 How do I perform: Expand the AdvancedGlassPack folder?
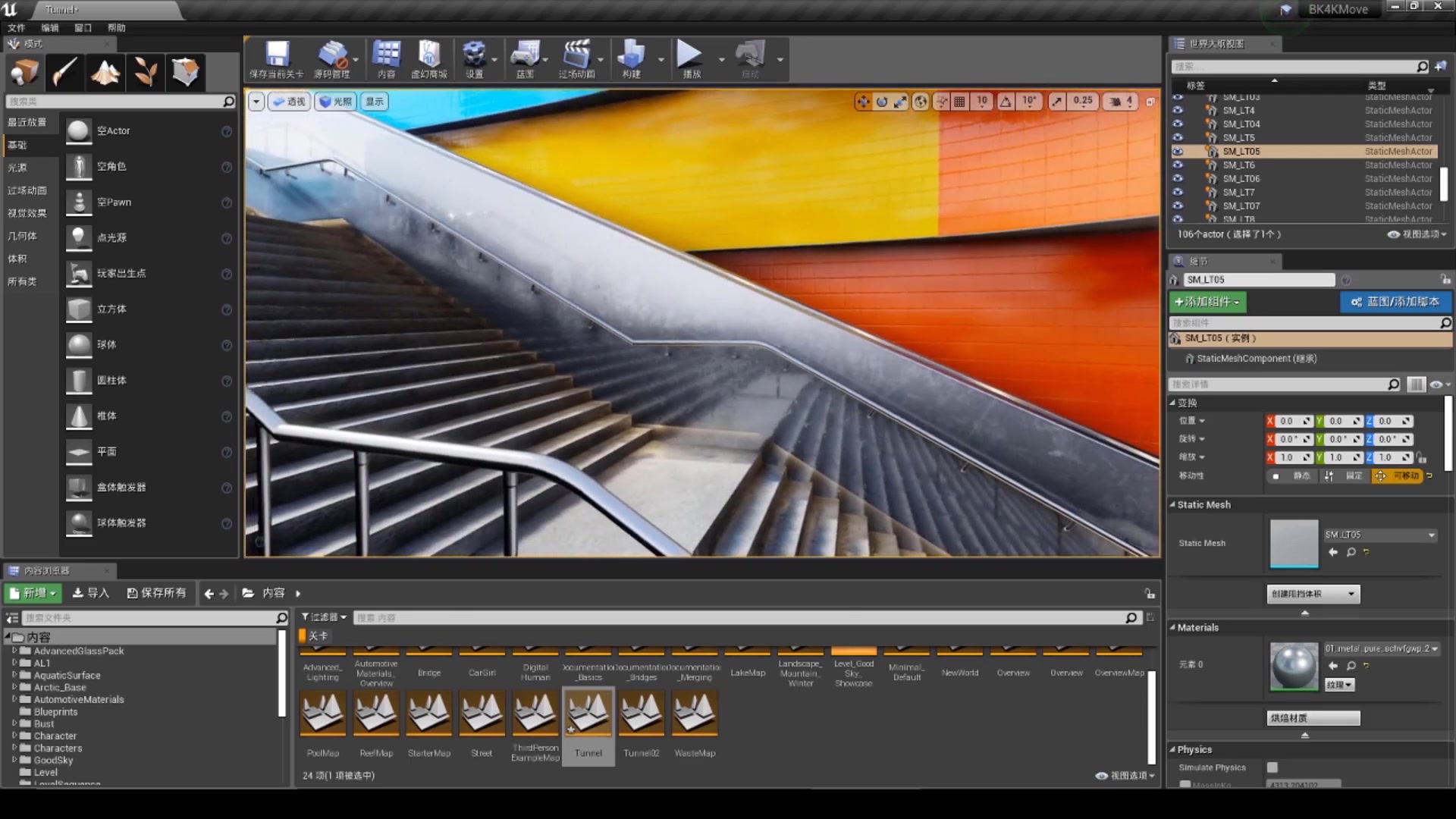(14, 651)
